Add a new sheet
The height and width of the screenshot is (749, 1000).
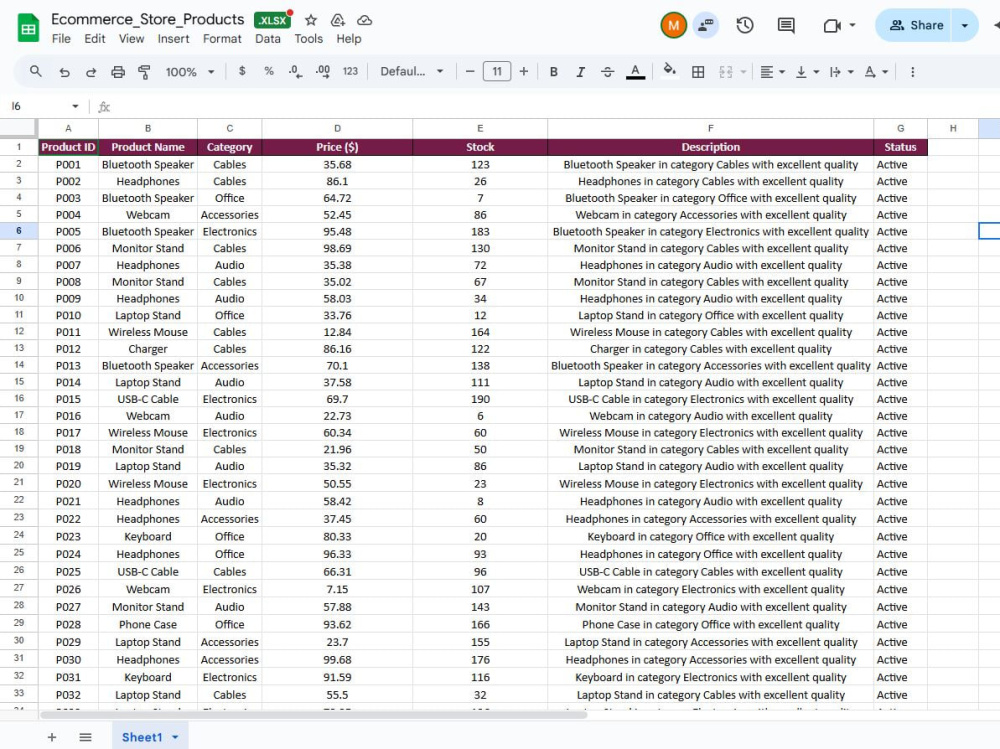pos(52,737)
